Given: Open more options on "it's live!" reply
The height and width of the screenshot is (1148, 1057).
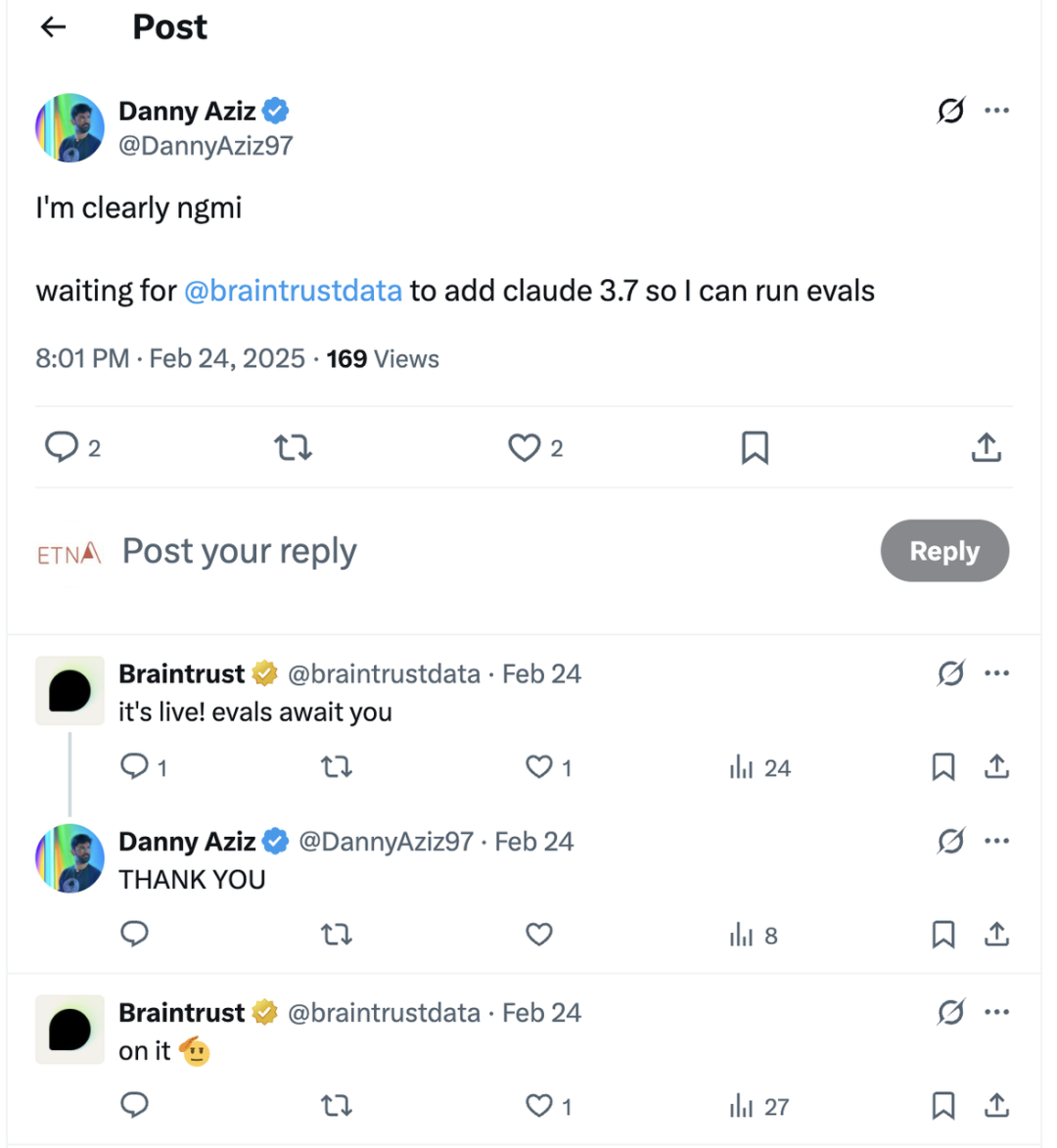Looking at the screenshot, I should [997, 673].
